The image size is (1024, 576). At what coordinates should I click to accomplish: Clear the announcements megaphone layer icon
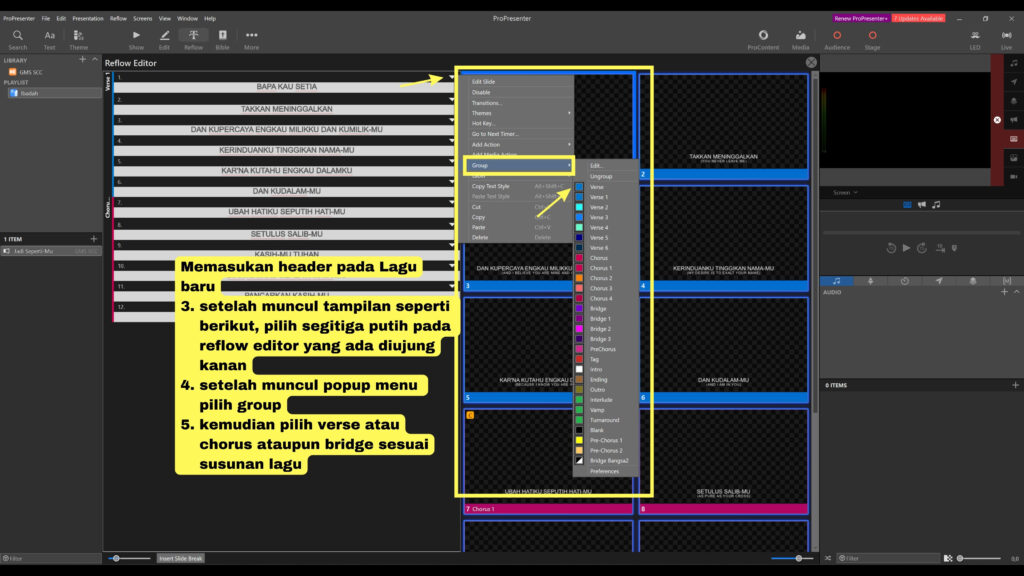tap(1014, 120)
